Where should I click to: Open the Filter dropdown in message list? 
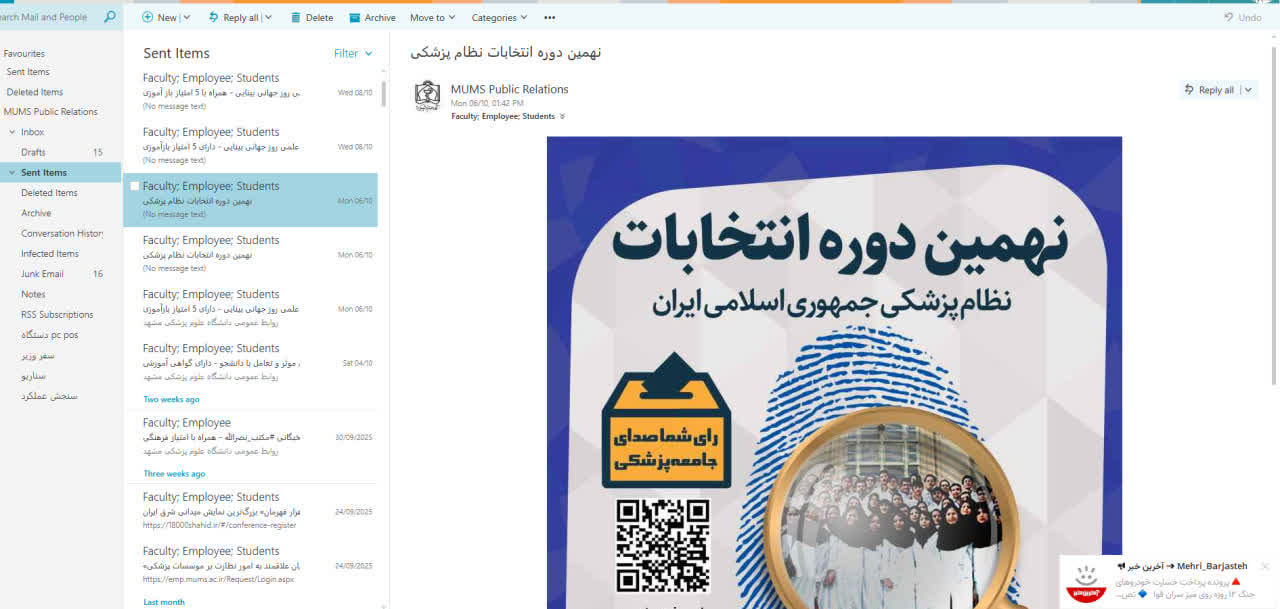[x=353, y=54]
